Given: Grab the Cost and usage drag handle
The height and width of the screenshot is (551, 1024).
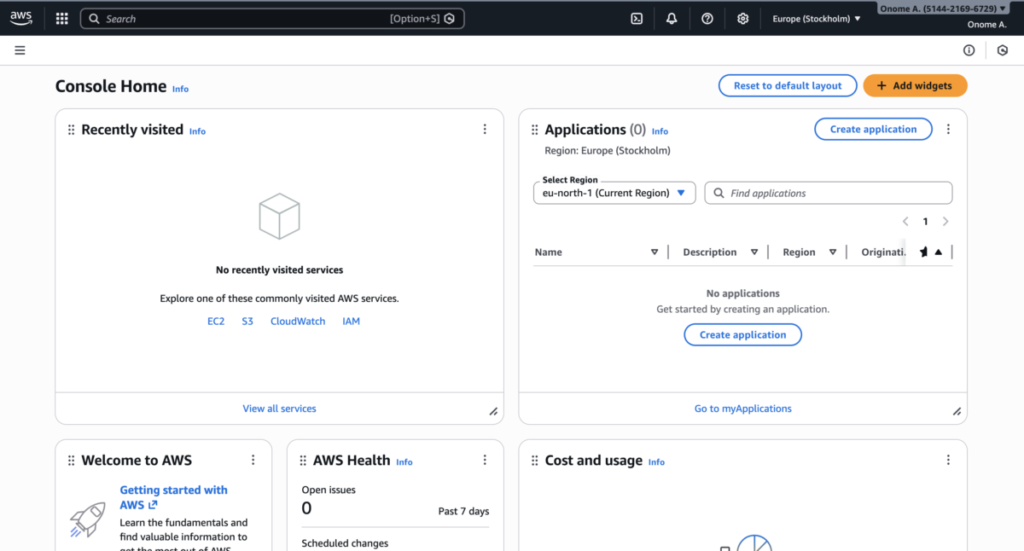Looking at the screenshot, I should tap(535, 461).
